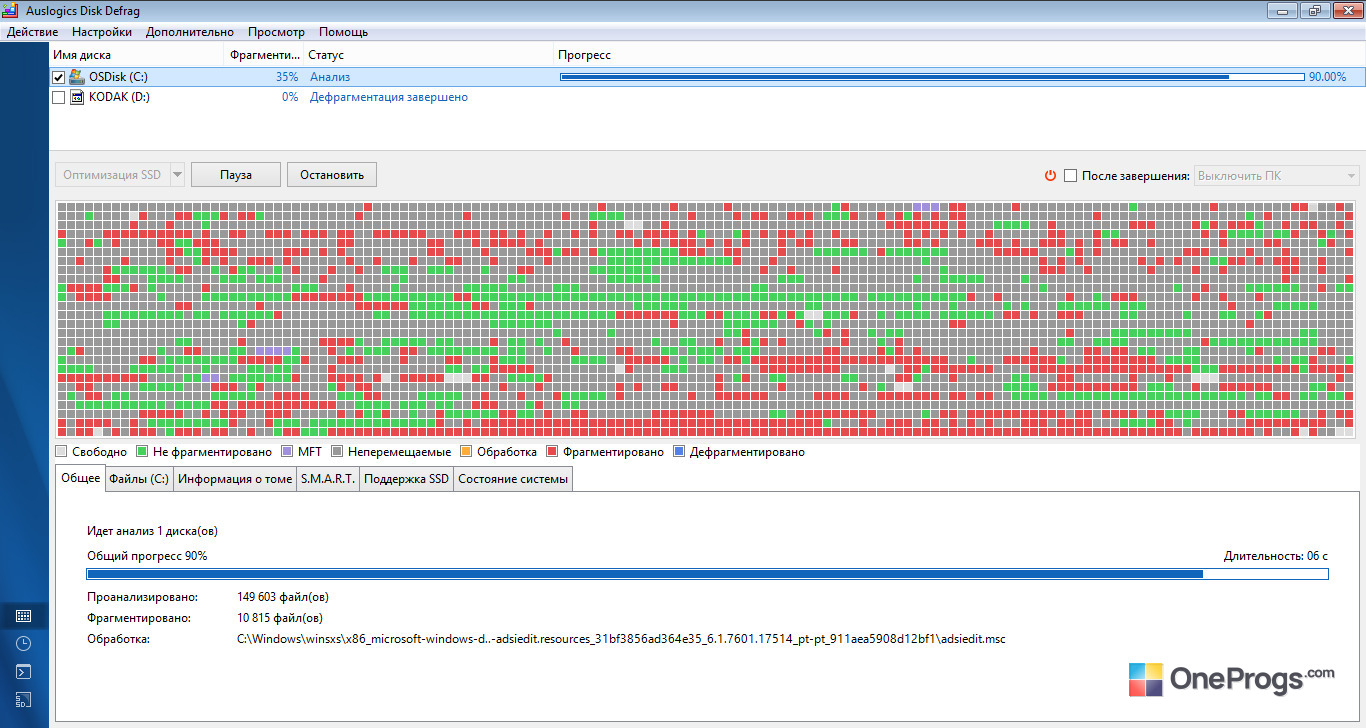Viewport: 1366px width, 728px height.
Task: Click the KODAK (D:) drive icon
Action: 77,97
